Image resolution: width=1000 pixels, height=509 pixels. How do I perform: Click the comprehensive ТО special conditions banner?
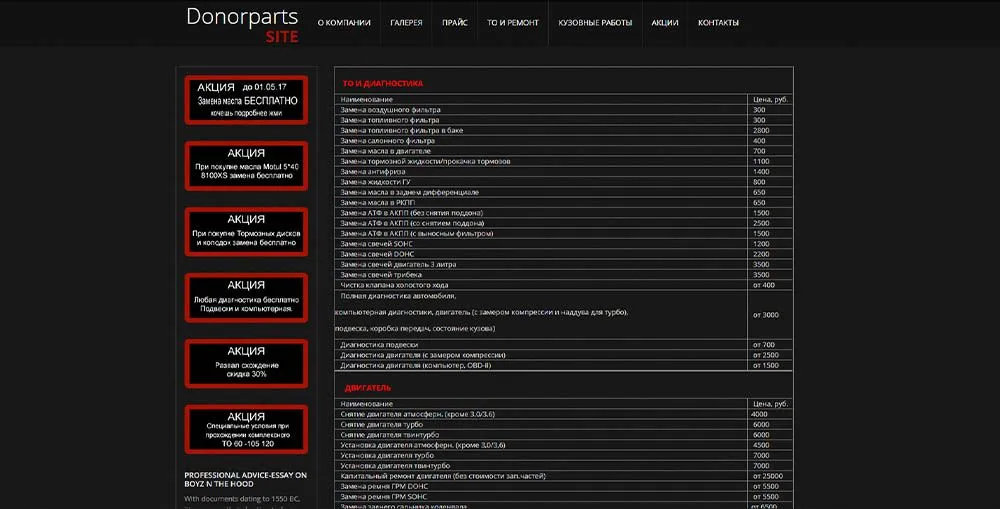pyautogui.click(x=246, y=429)
